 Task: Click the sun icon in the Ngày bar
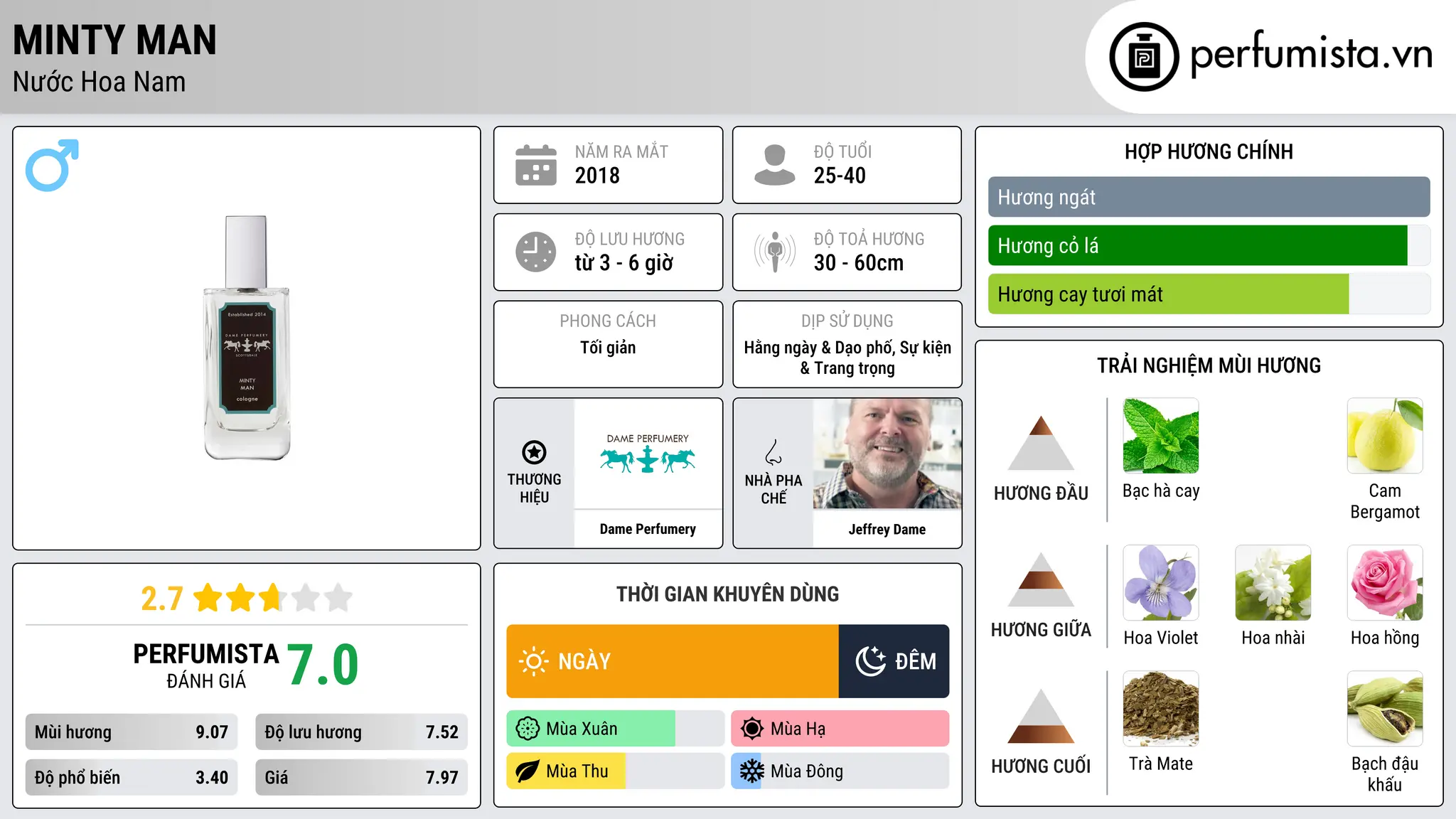[534, 661]
